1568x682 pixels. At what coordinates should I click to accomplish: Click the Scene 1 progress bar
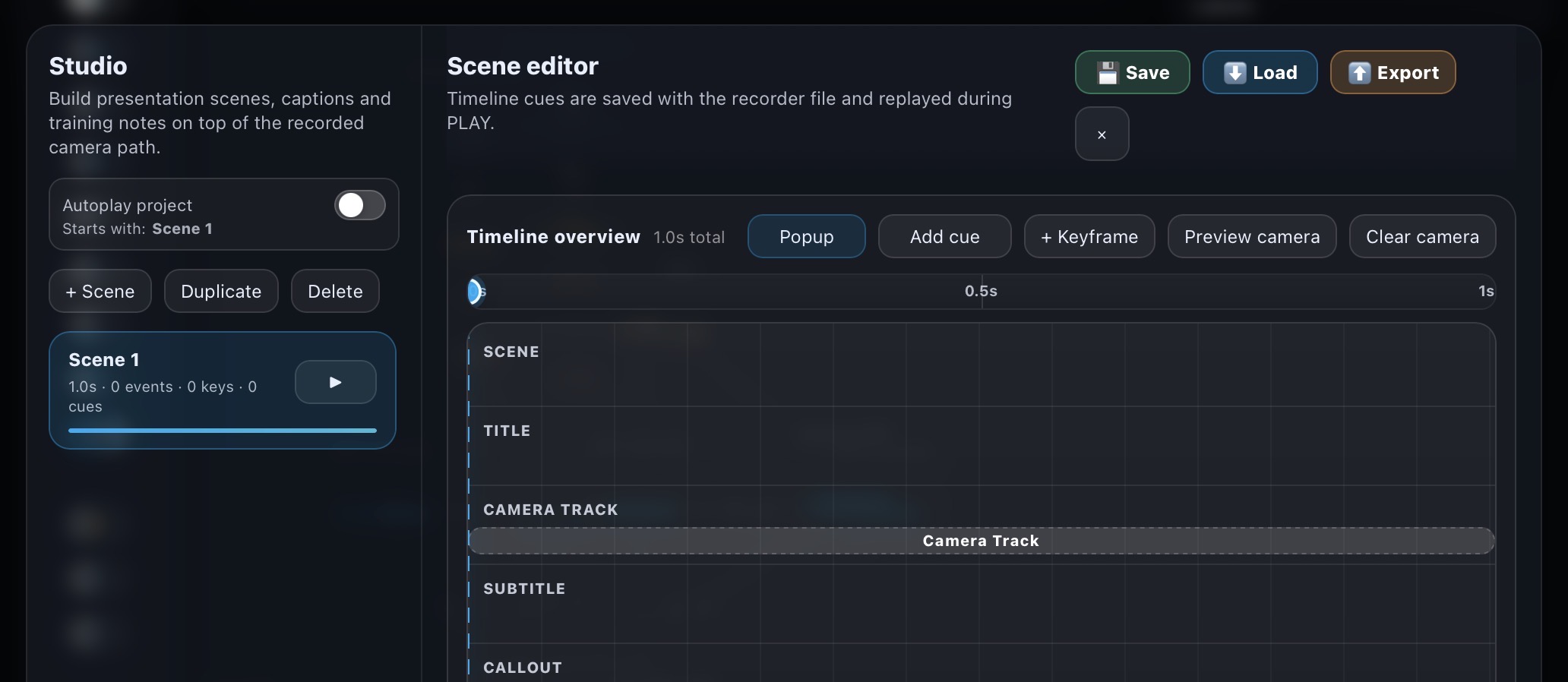[x=223, y=431]
